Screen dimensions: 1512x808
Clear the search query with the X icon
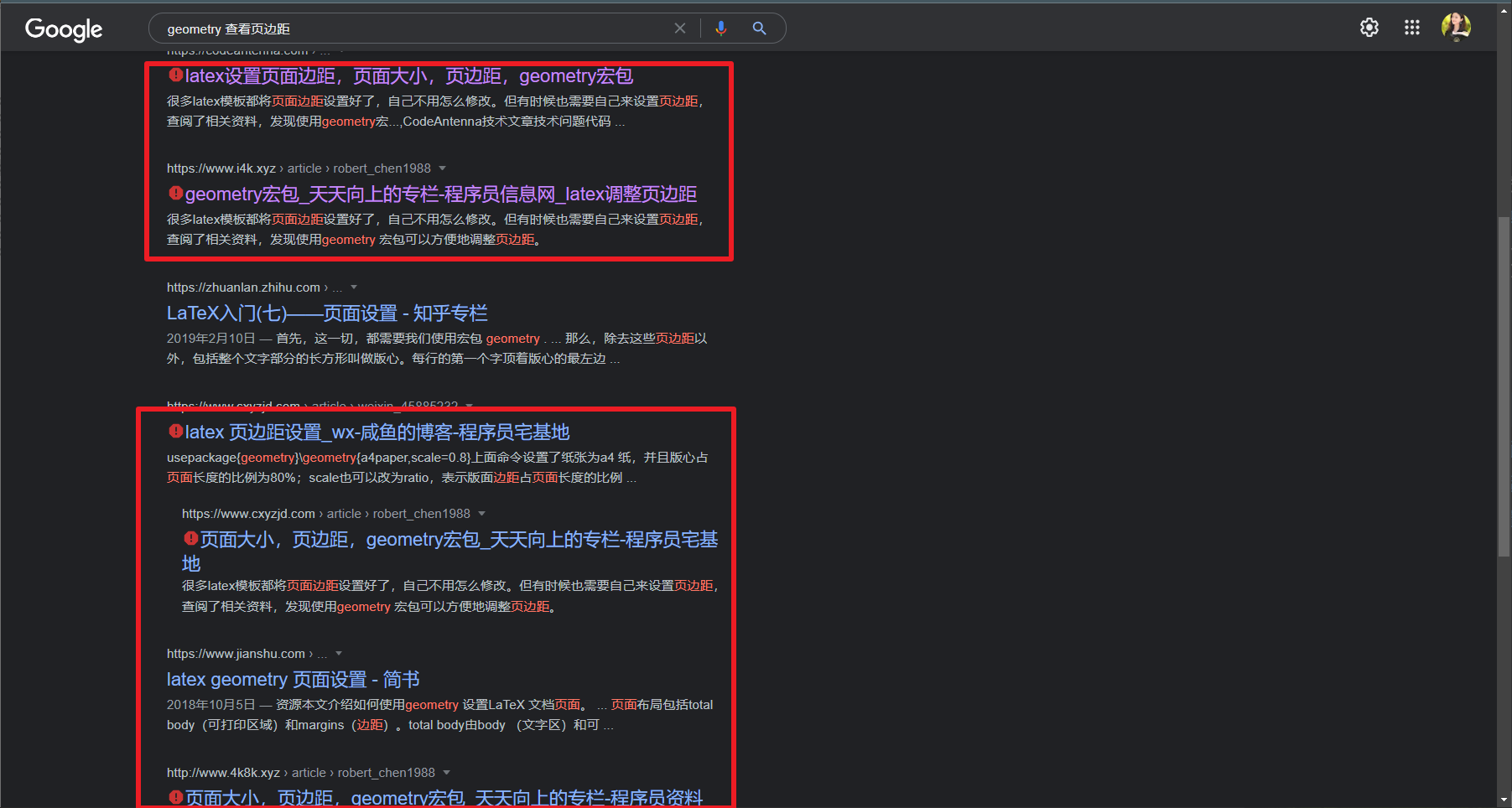pyautogui.click(x=680, y=28)
